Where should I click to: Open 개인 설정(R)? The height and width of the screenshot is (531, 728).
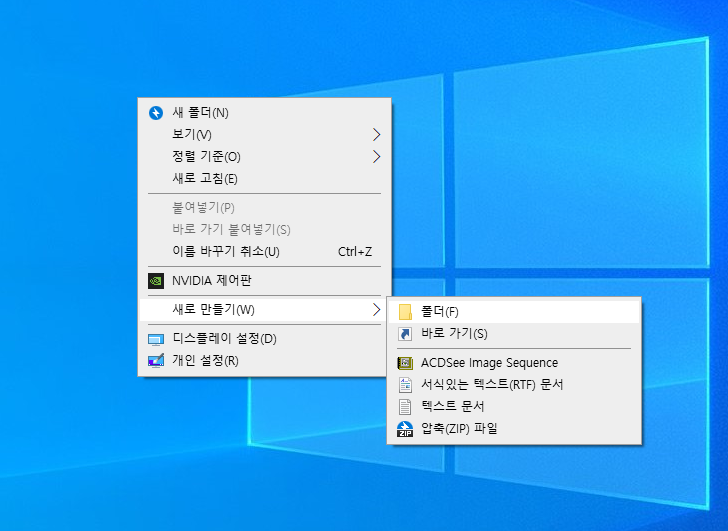click(x=265, y=361)
